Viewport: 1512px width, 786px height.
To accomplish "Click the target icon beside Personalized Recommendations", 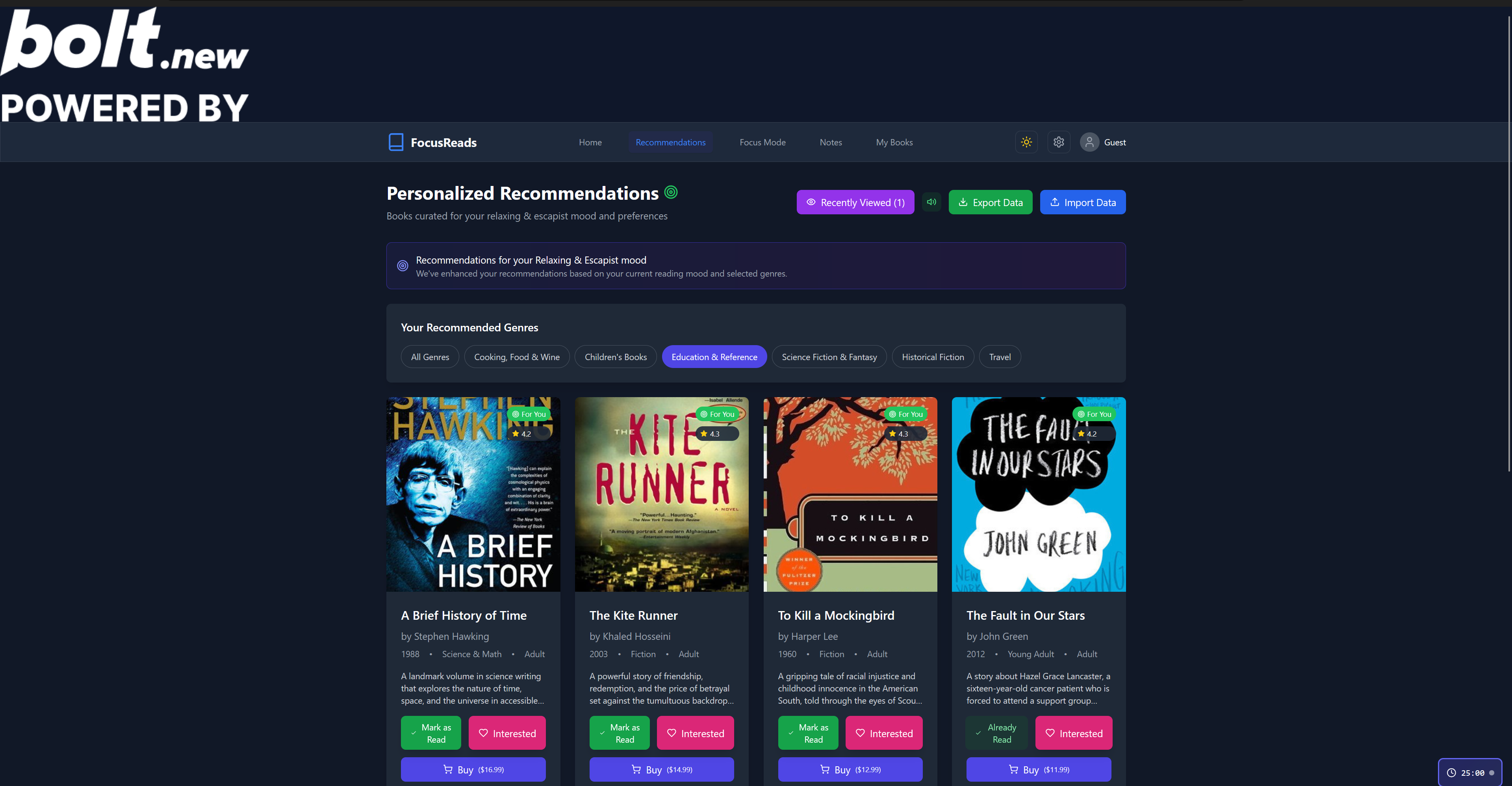I will click(x=671, y=192).
